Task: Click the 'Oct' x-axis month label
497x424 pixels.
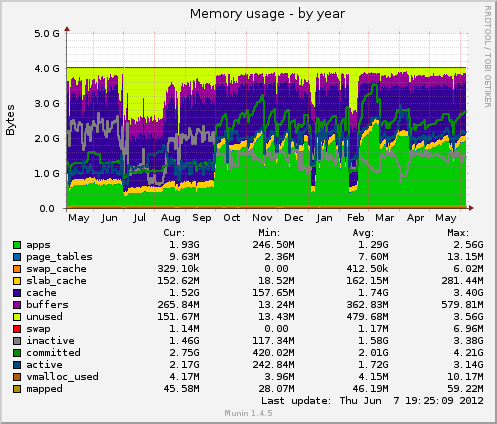Action: pos(232,218)
